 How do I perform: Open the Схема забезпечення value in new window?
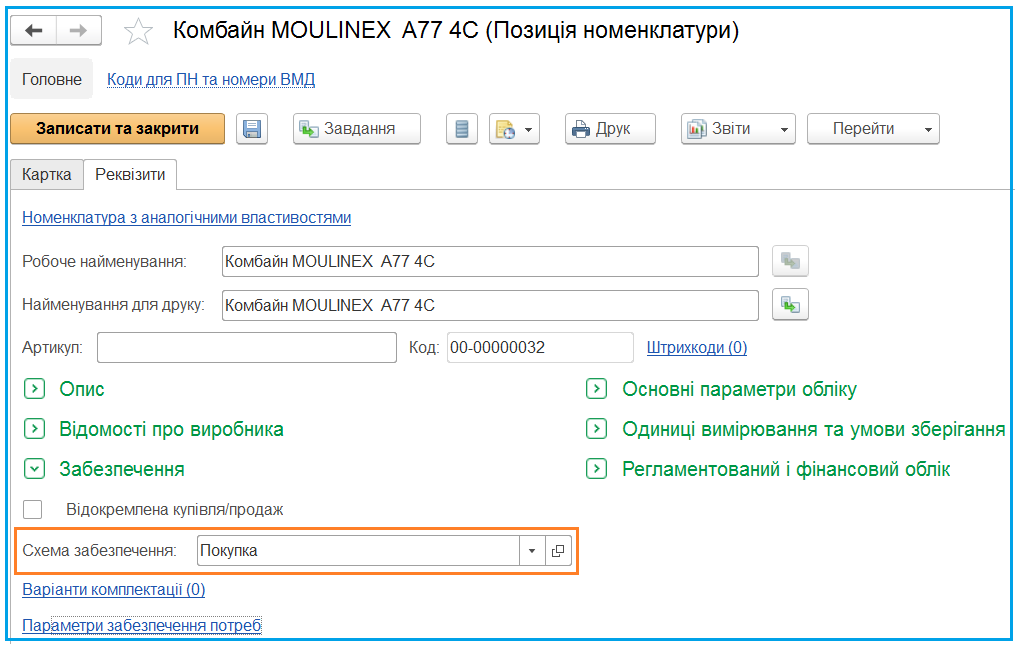coord(558,551)
